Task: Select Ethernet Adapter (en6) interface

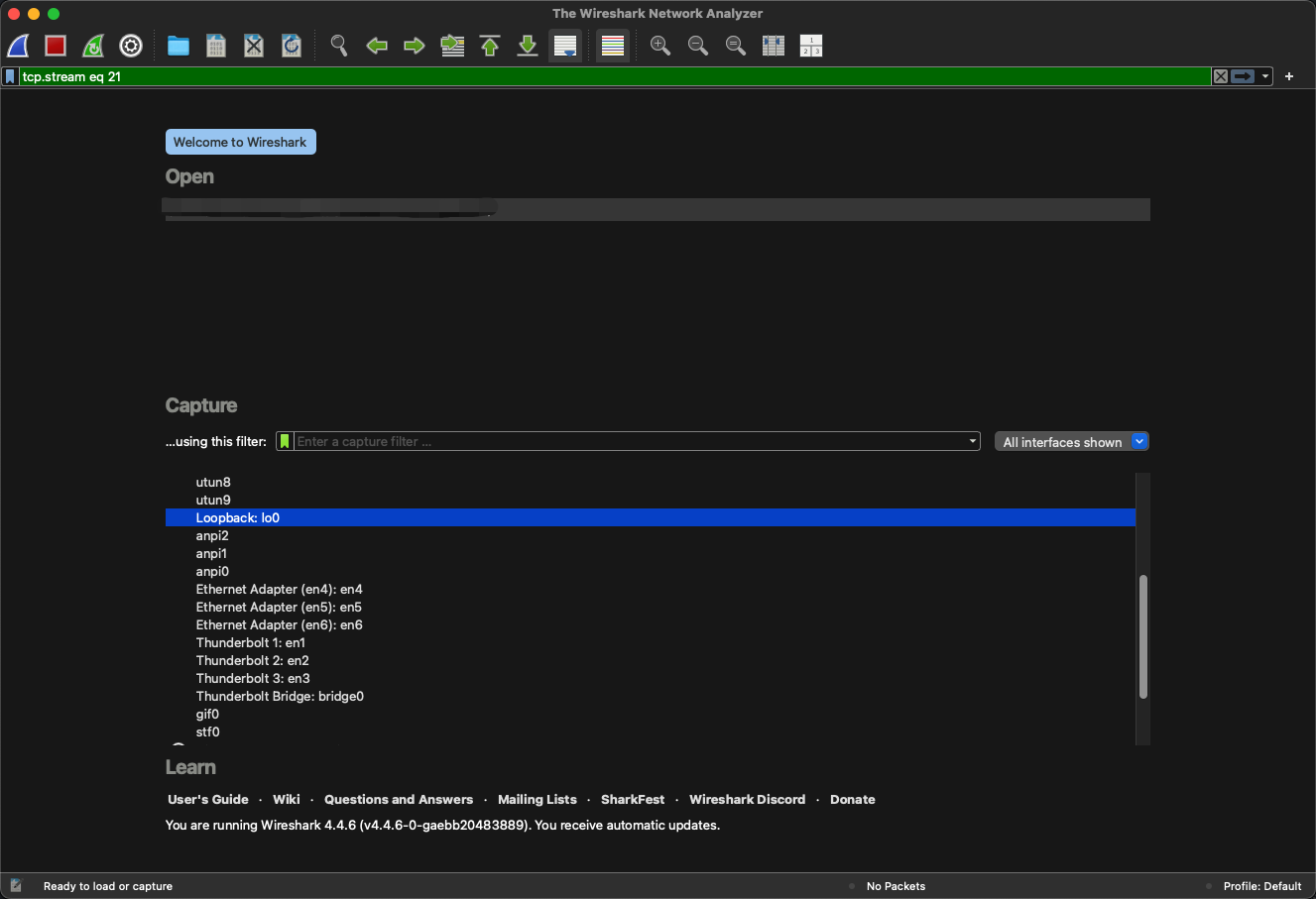Action: pyautogui.click(x=651, y=624)
